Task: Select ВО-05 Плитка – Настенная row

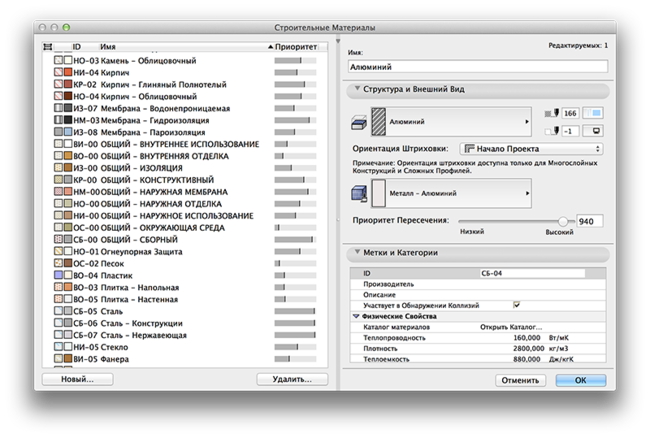Action: click(185, 299)
